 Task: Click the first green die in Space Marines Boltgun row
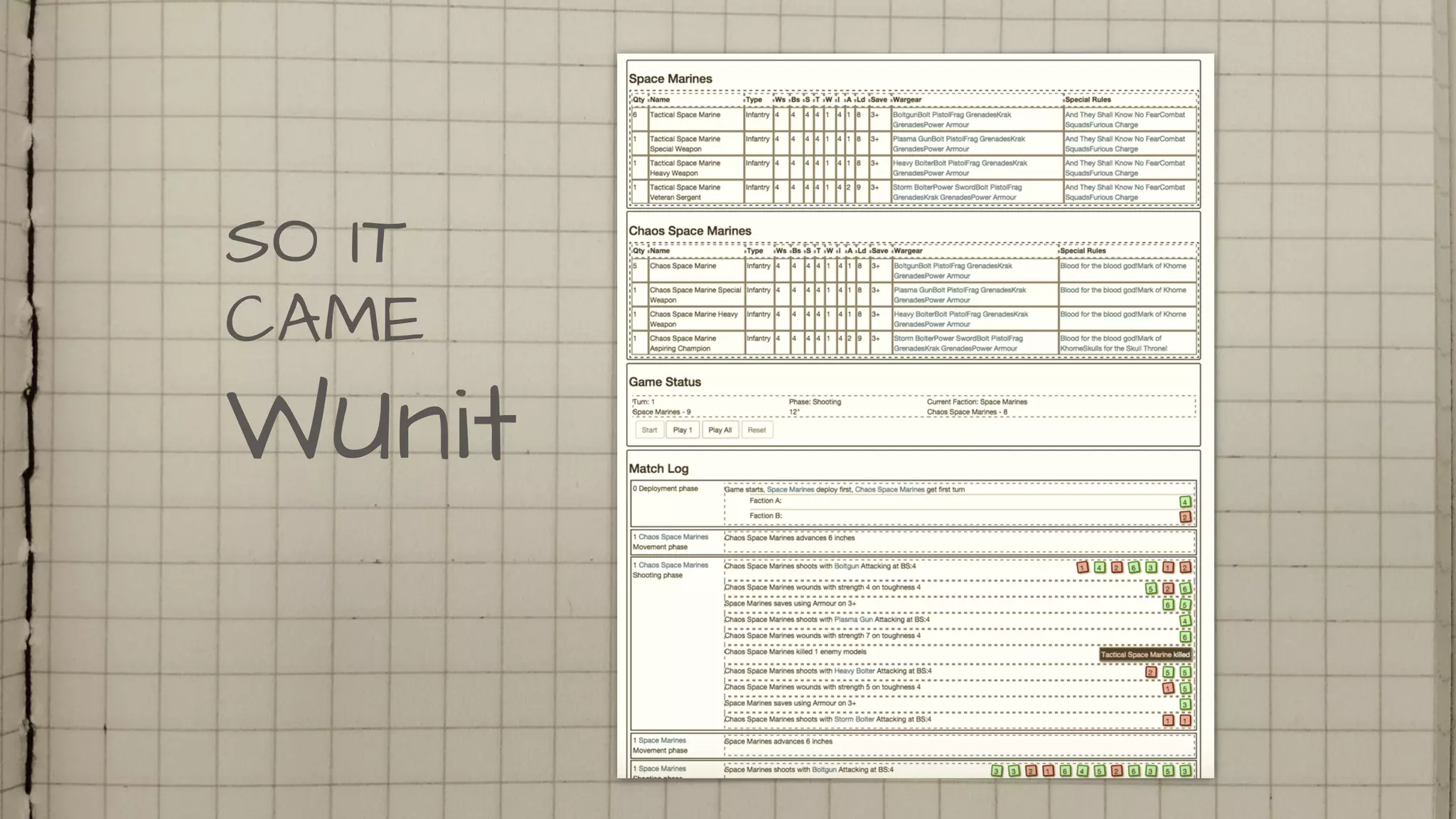point(996,771)
